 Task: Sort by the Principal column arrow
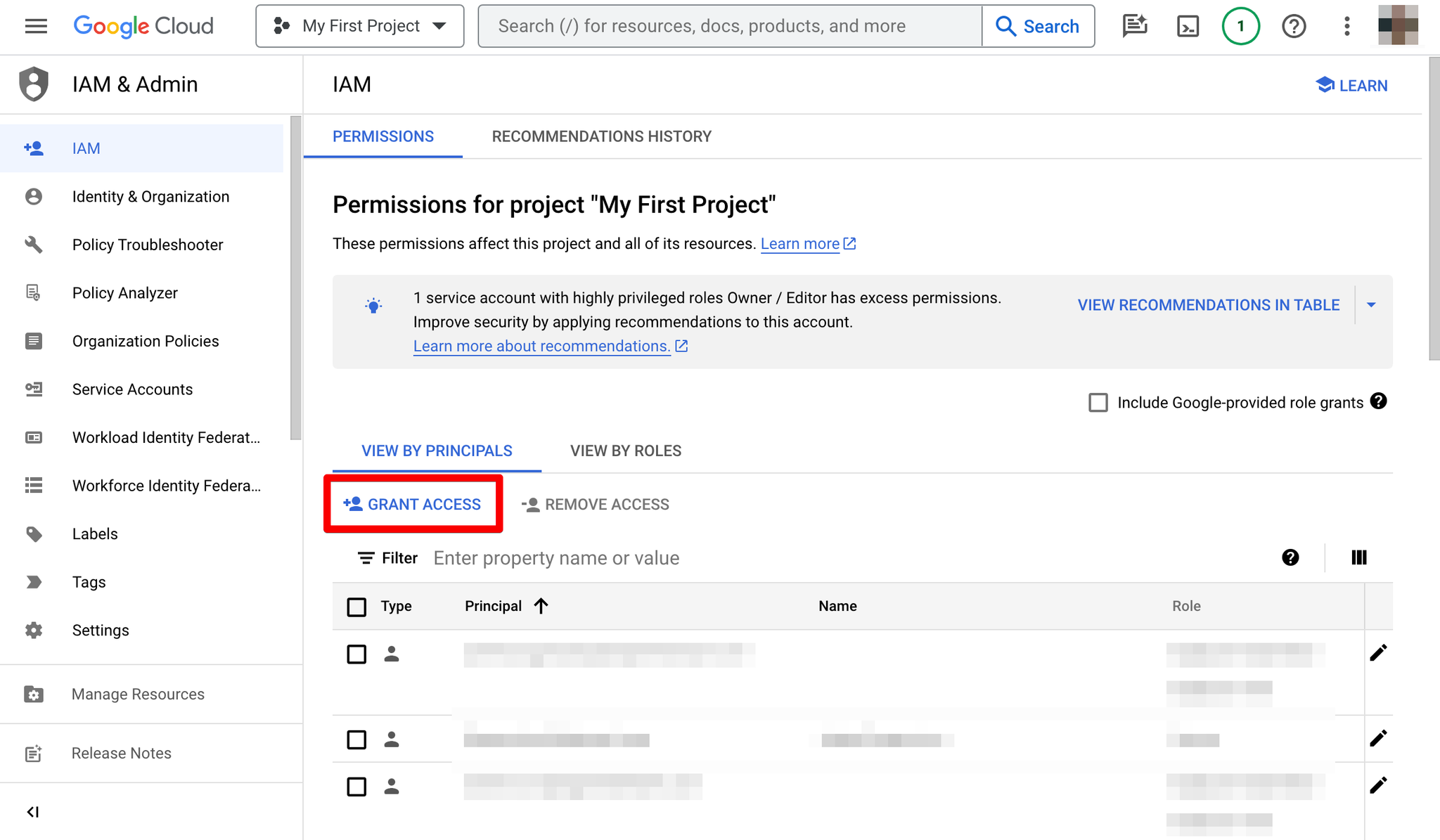tap(541, 606)
